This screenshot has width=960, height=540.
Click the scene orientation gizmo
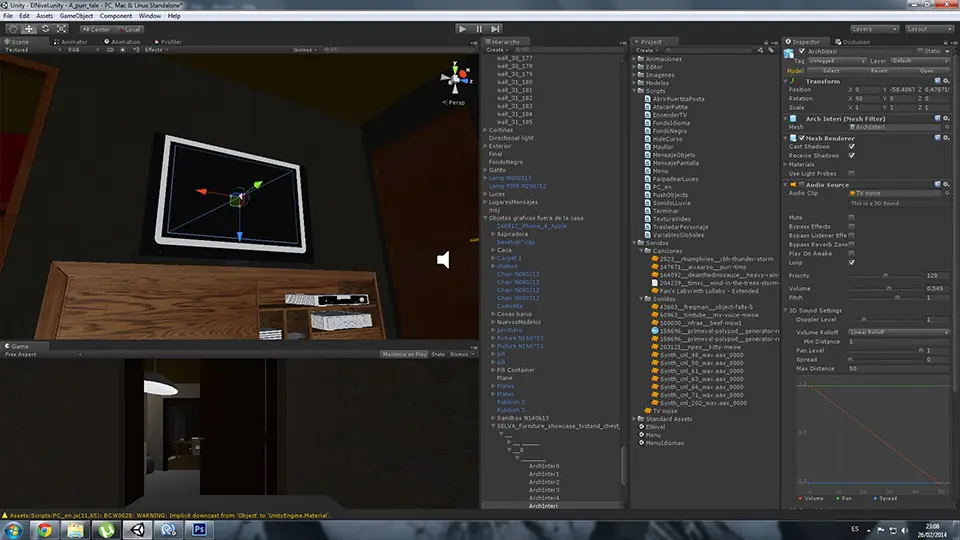click(x=456, y=77)
